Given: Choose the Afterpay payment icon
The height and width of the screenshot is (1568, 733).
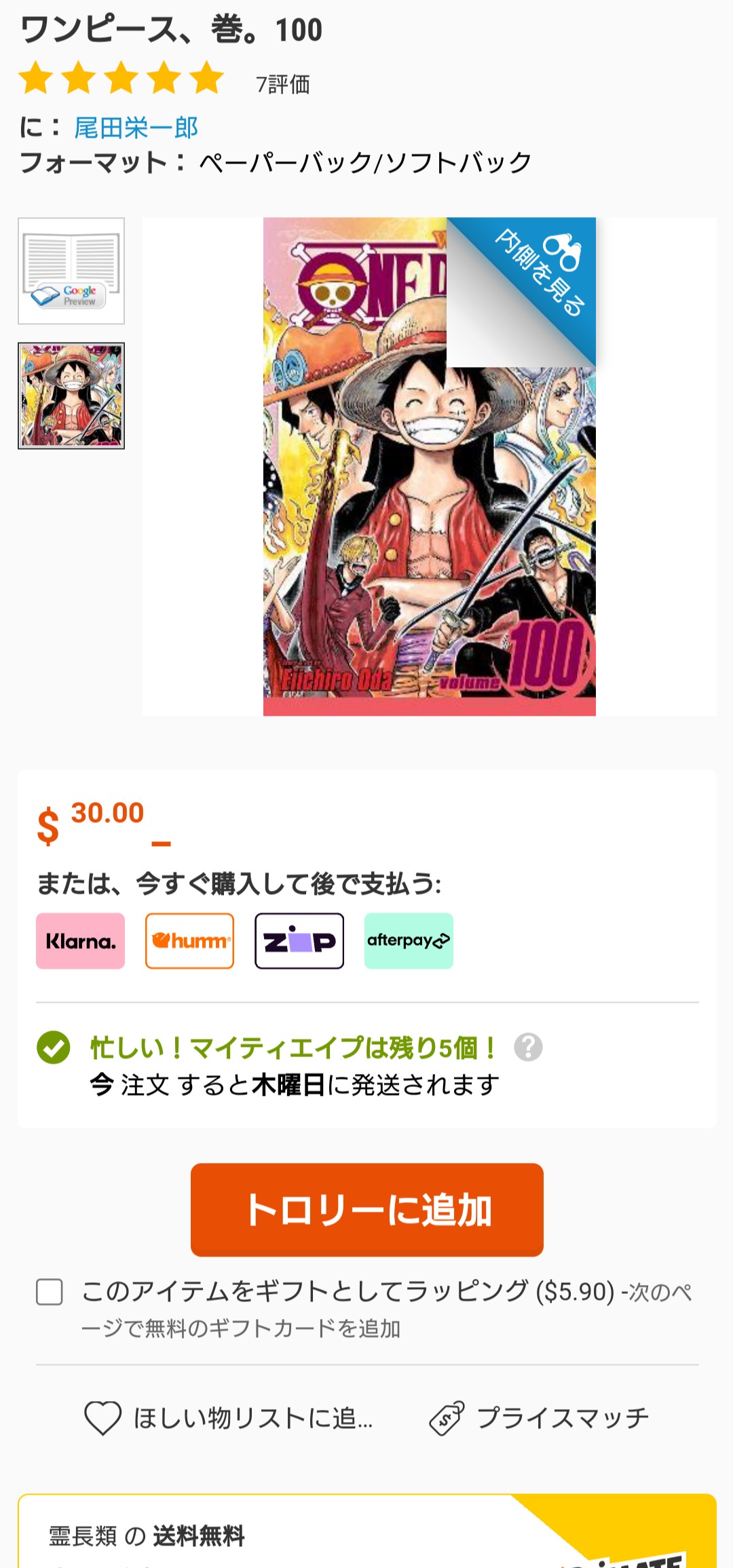Looking at the screenshot, I should point(409,940).
